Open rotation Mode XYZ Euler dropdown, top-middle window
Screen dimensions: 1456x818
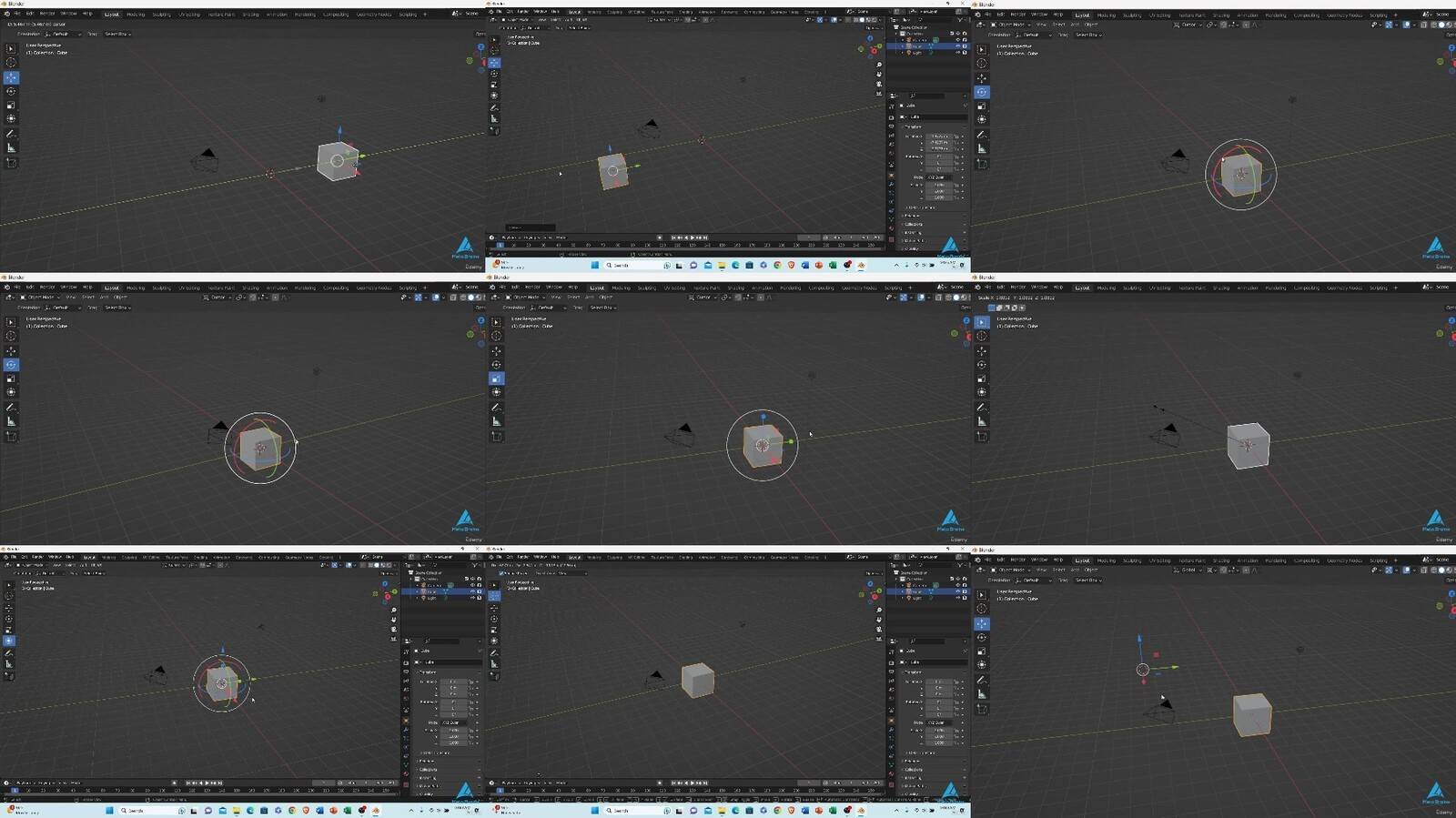click(939, 177)
